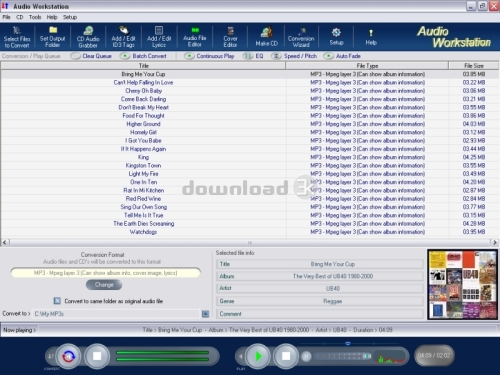The image size is (500, 375).
Task: Click green Play button in player
Action: click(x=258, y=356)
